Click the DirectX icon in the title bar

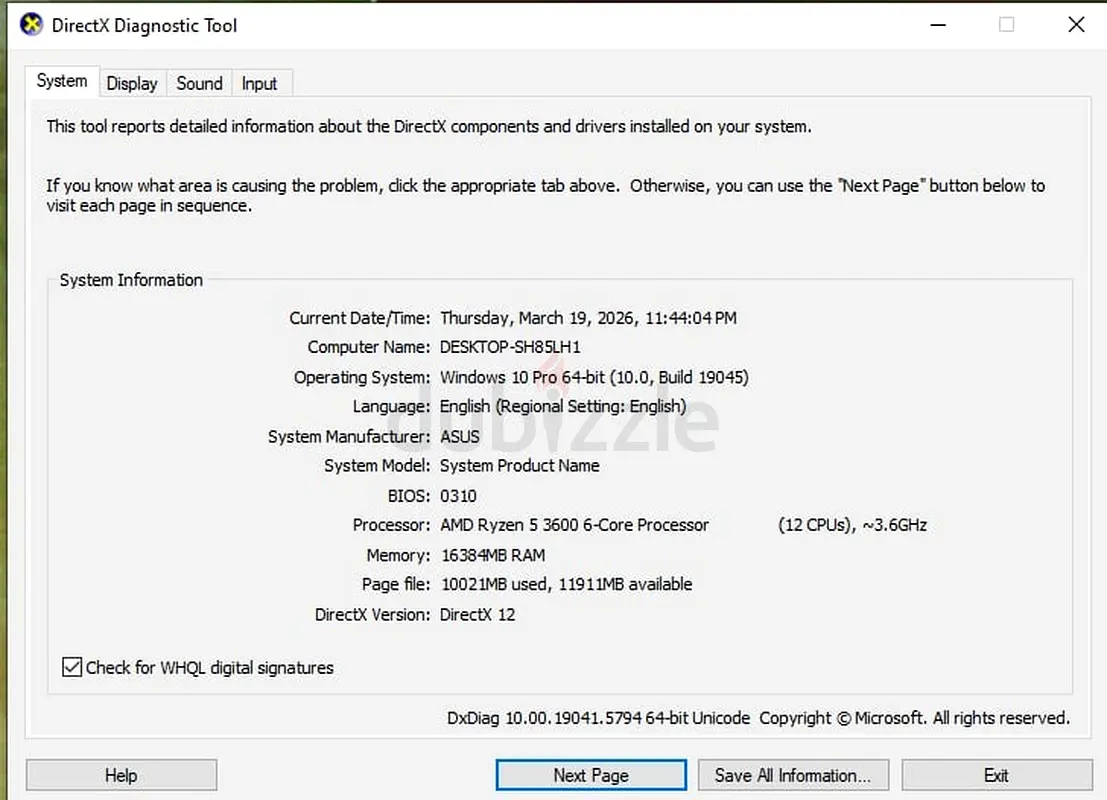tap(31, 25)
